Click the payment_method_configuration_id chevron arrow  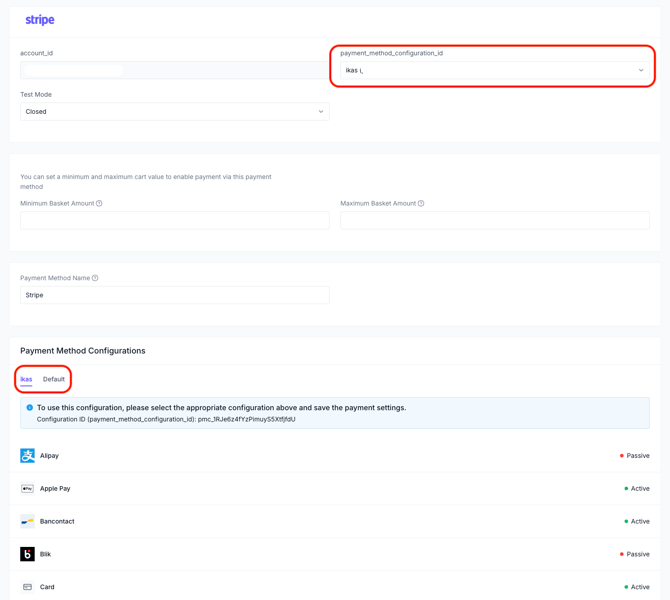tap(641, 71)
